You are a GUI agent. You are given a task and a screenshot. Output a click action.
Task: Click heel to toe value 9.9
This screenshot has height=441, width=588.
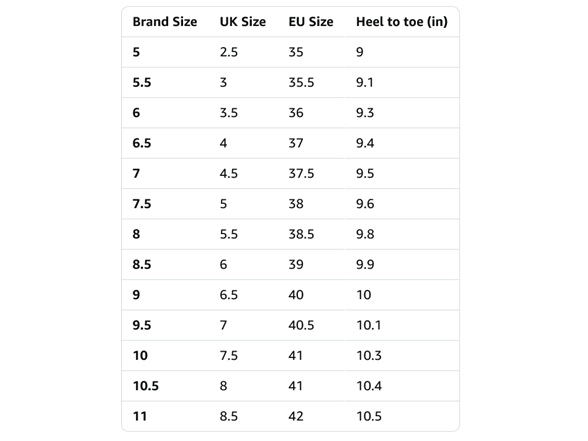tap(365, 265)
